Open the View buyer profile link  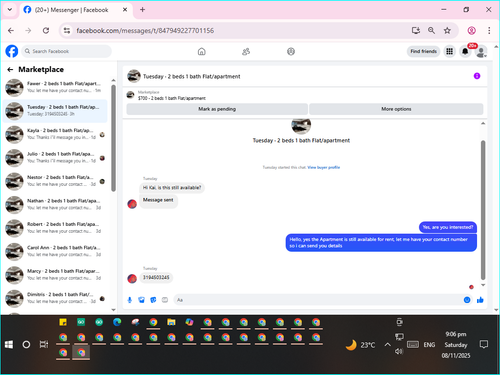[324, 167]
